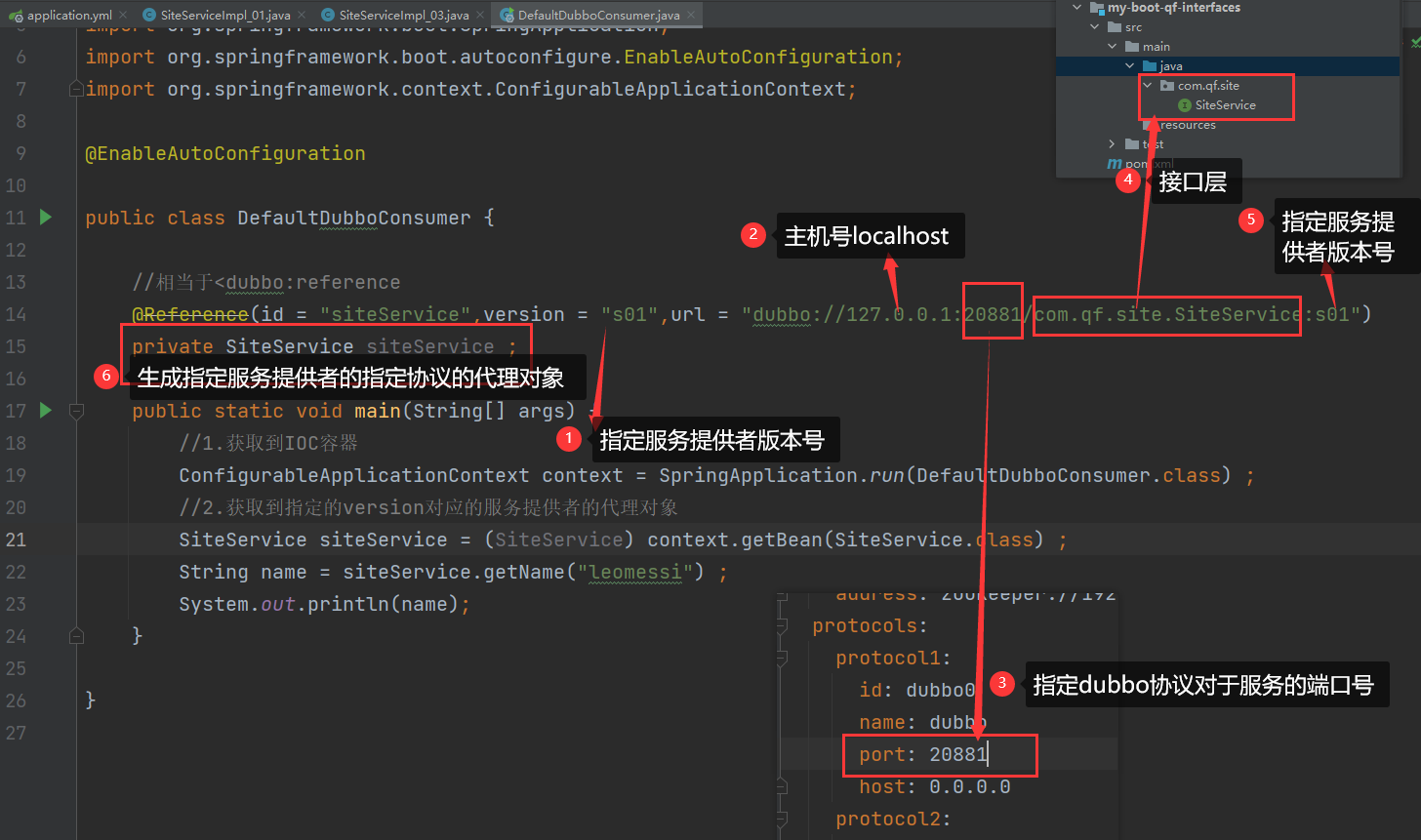Select the src folder in project tree
The width and height of the screenshot is (1421, 840).
pos(1133,27)
